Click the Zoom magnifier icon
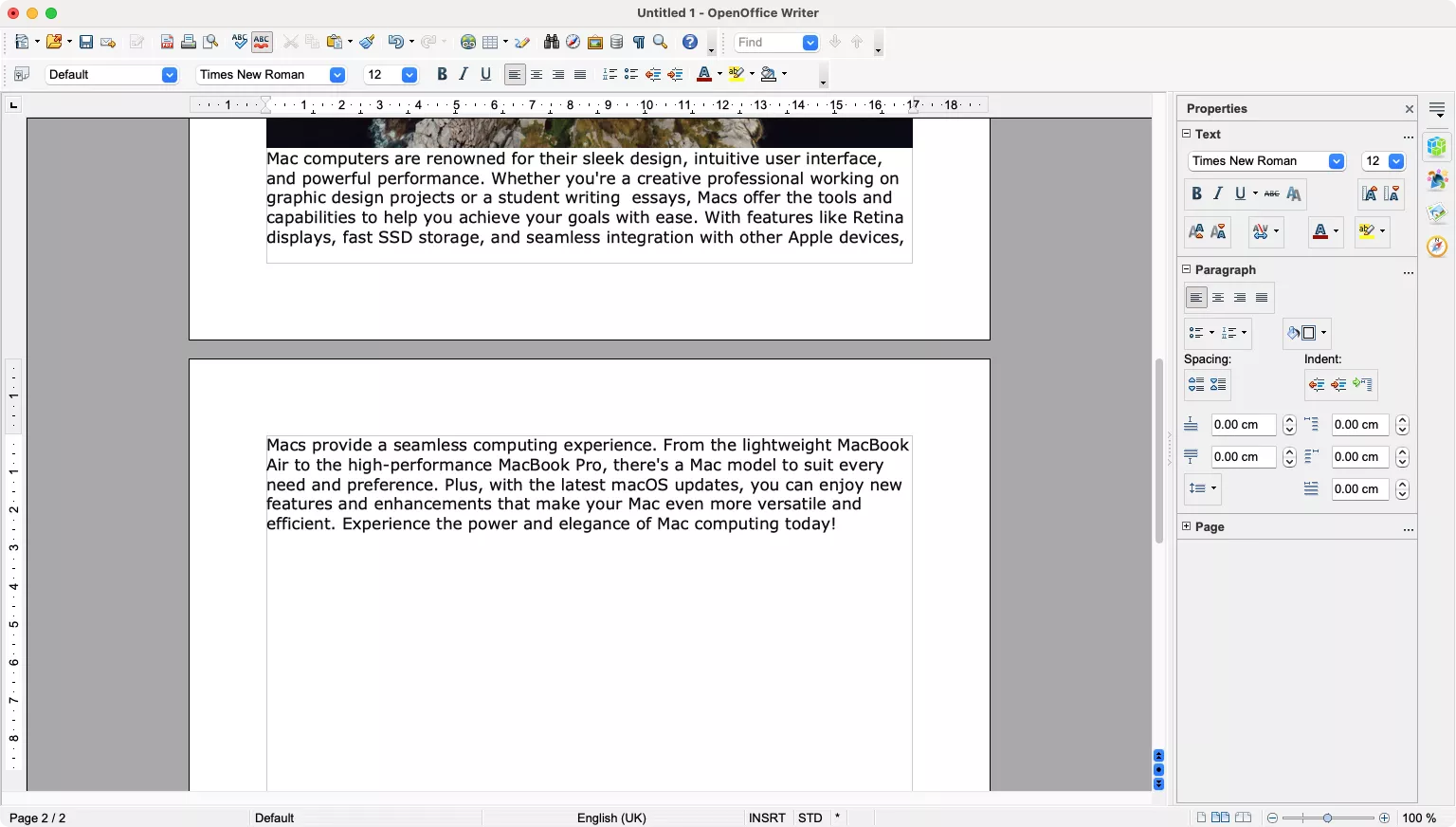 661,42
